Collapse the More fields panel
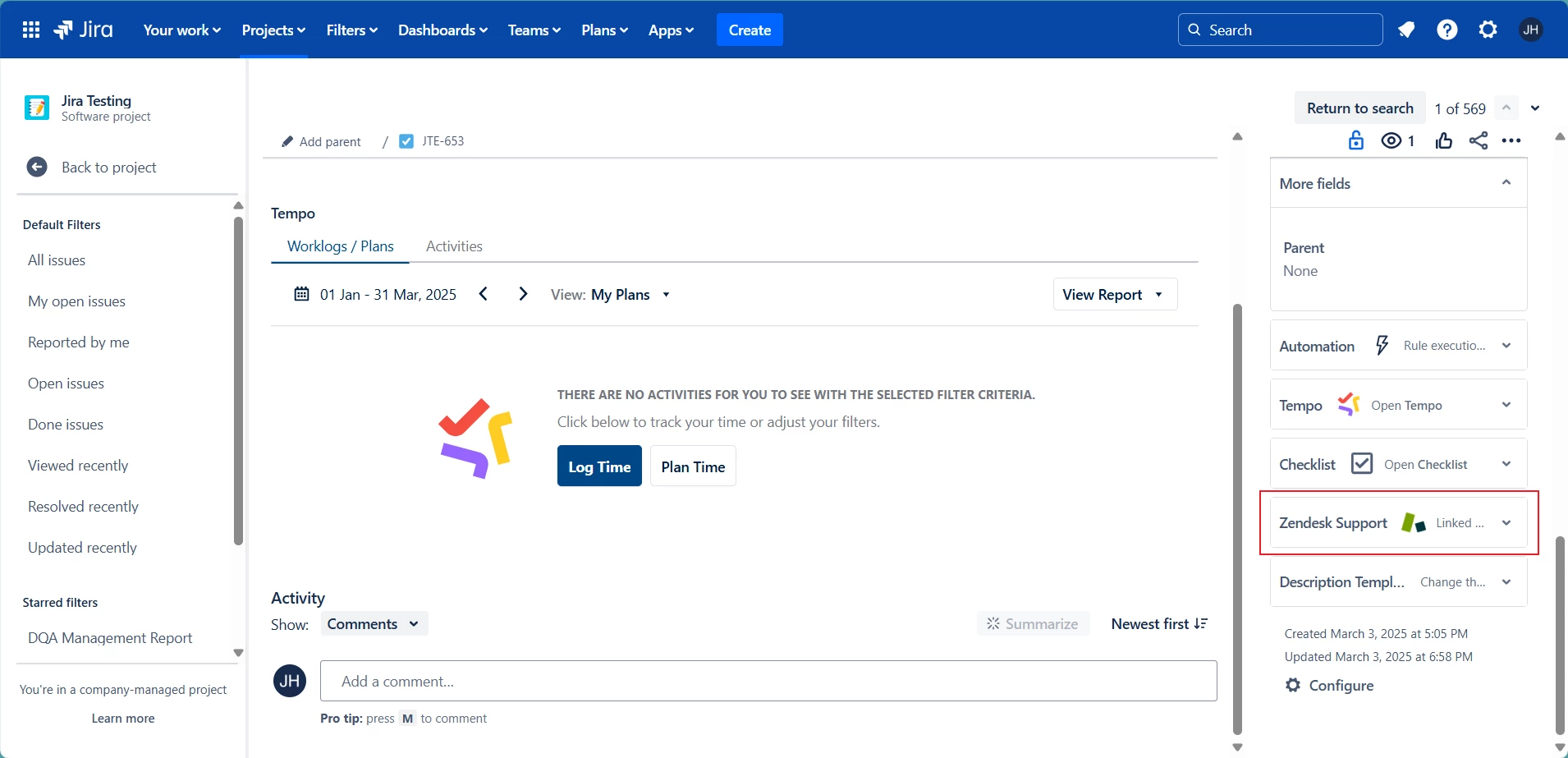The width and height of the screenshot is (1568, 758). coord(1506,182)
